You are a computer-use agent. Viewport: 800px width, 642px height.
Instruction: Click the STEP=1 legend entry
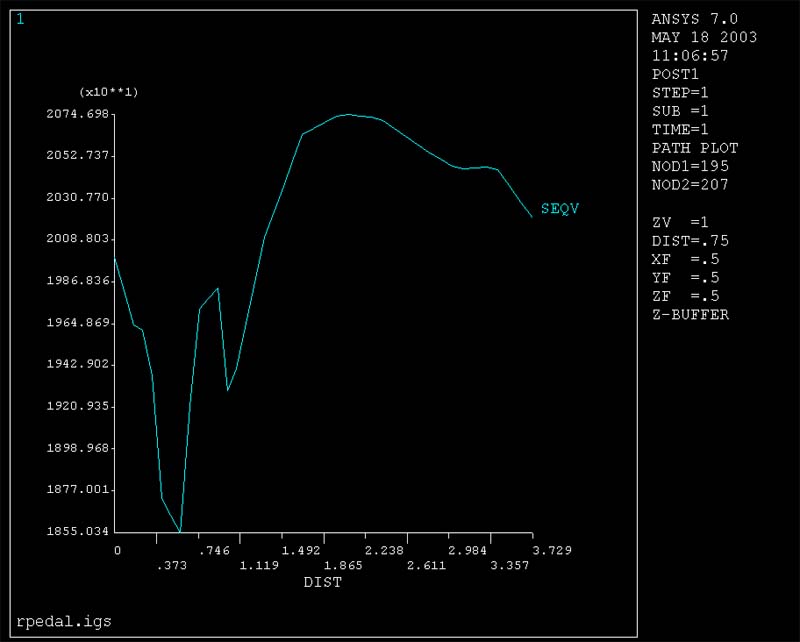(x=680, y=92)
